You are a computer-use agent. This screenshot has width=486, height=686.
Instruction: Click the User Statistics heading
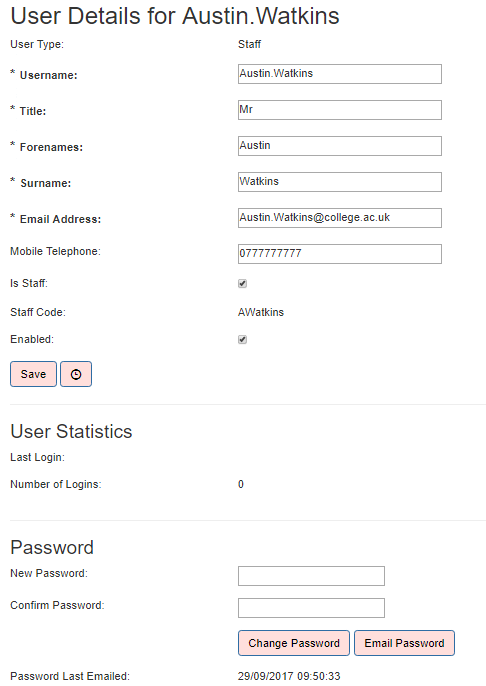(71, 431)
